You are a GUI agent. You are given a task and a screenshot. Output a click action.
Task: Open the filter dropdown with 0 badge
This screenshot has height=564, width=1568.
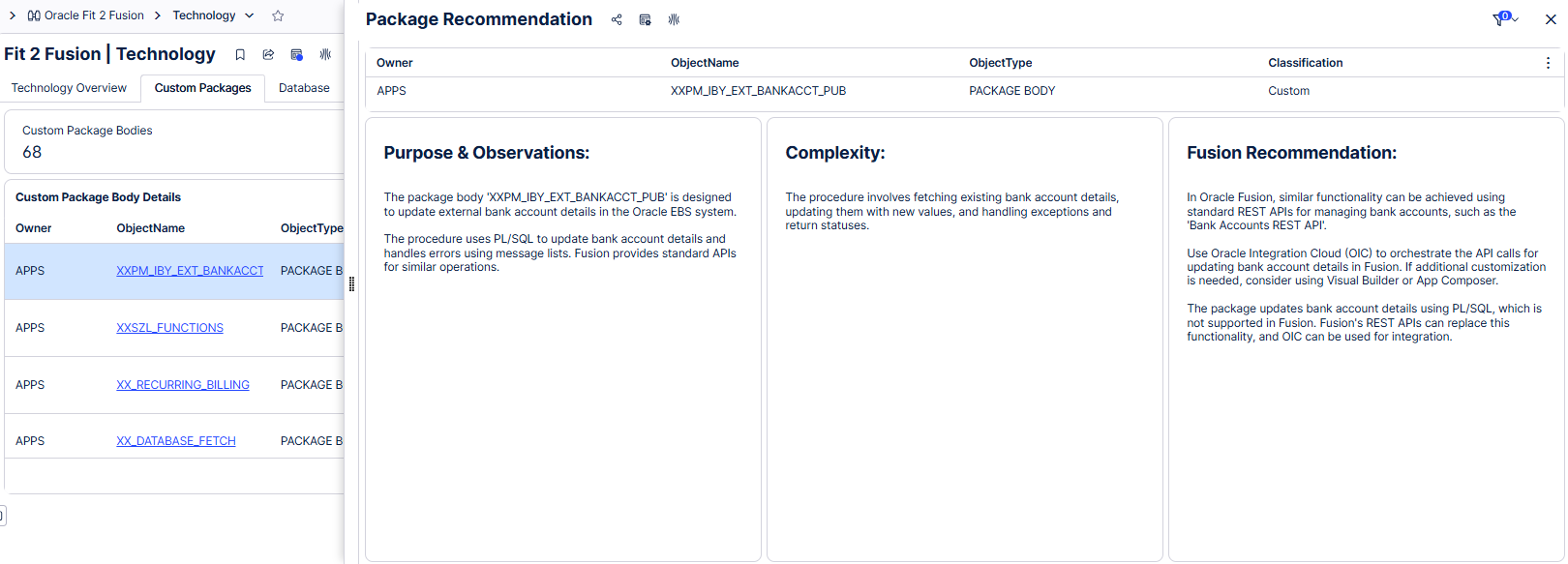tap(1504, 19)
